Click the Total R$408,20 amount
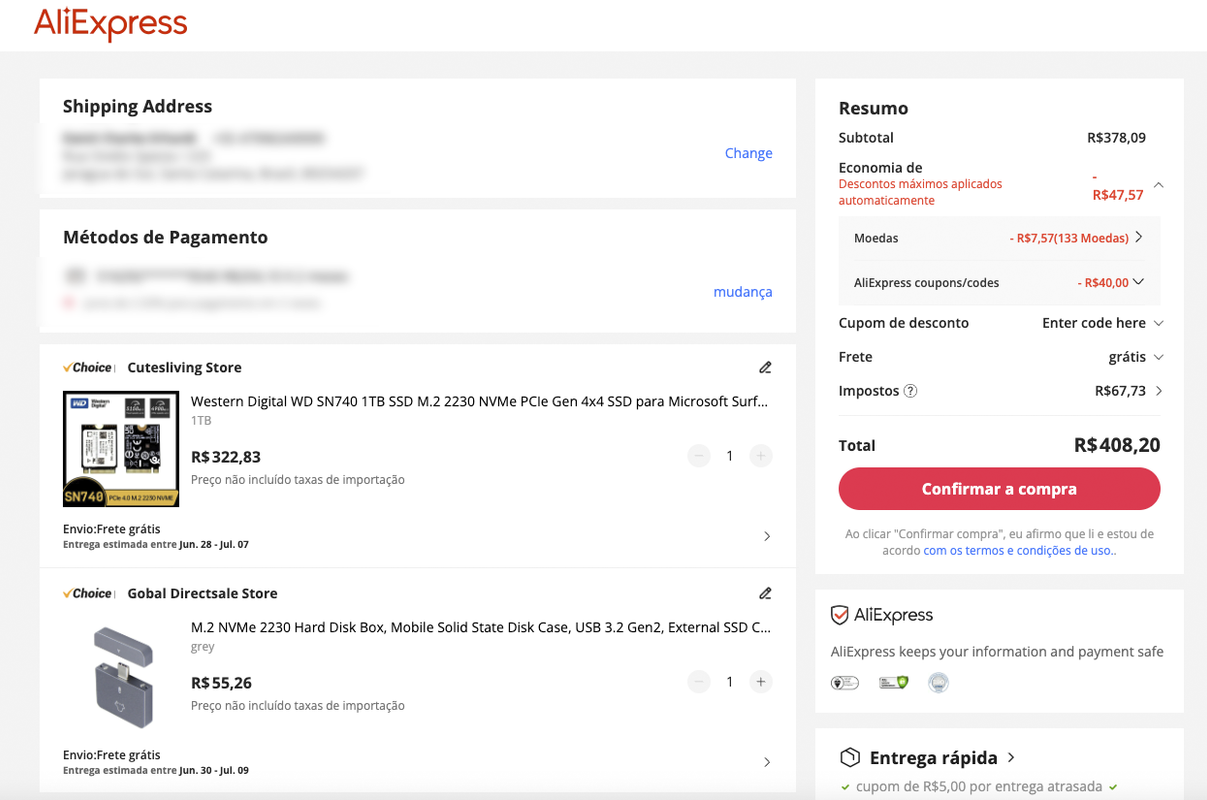Image resolution: width=1207 pixels, height=800 pixels. click(x=1117, y=445)
